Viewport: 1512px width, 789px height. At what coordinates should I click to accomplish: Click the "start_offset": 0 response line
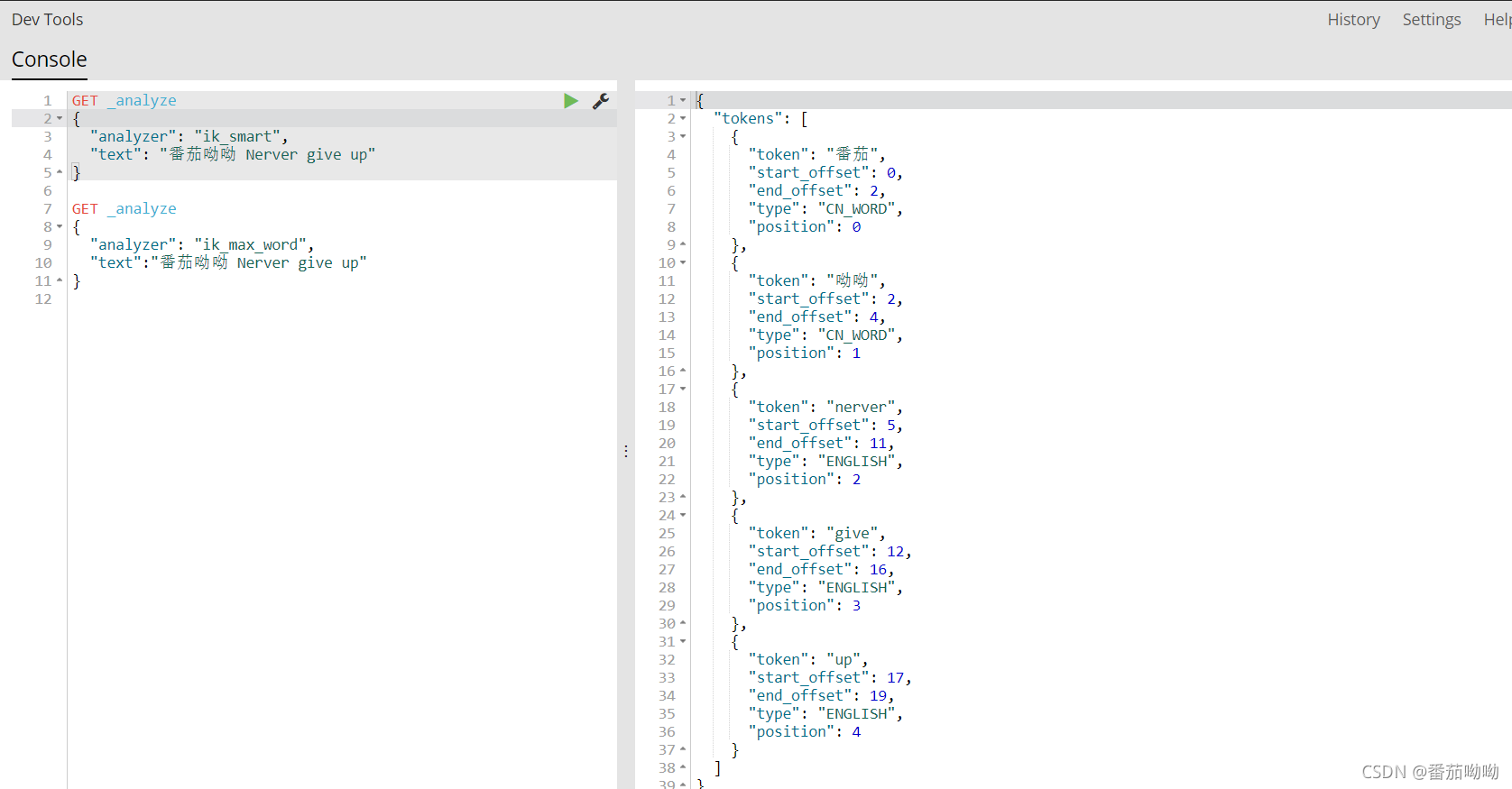pyautogui.click(x=825, y=172)
